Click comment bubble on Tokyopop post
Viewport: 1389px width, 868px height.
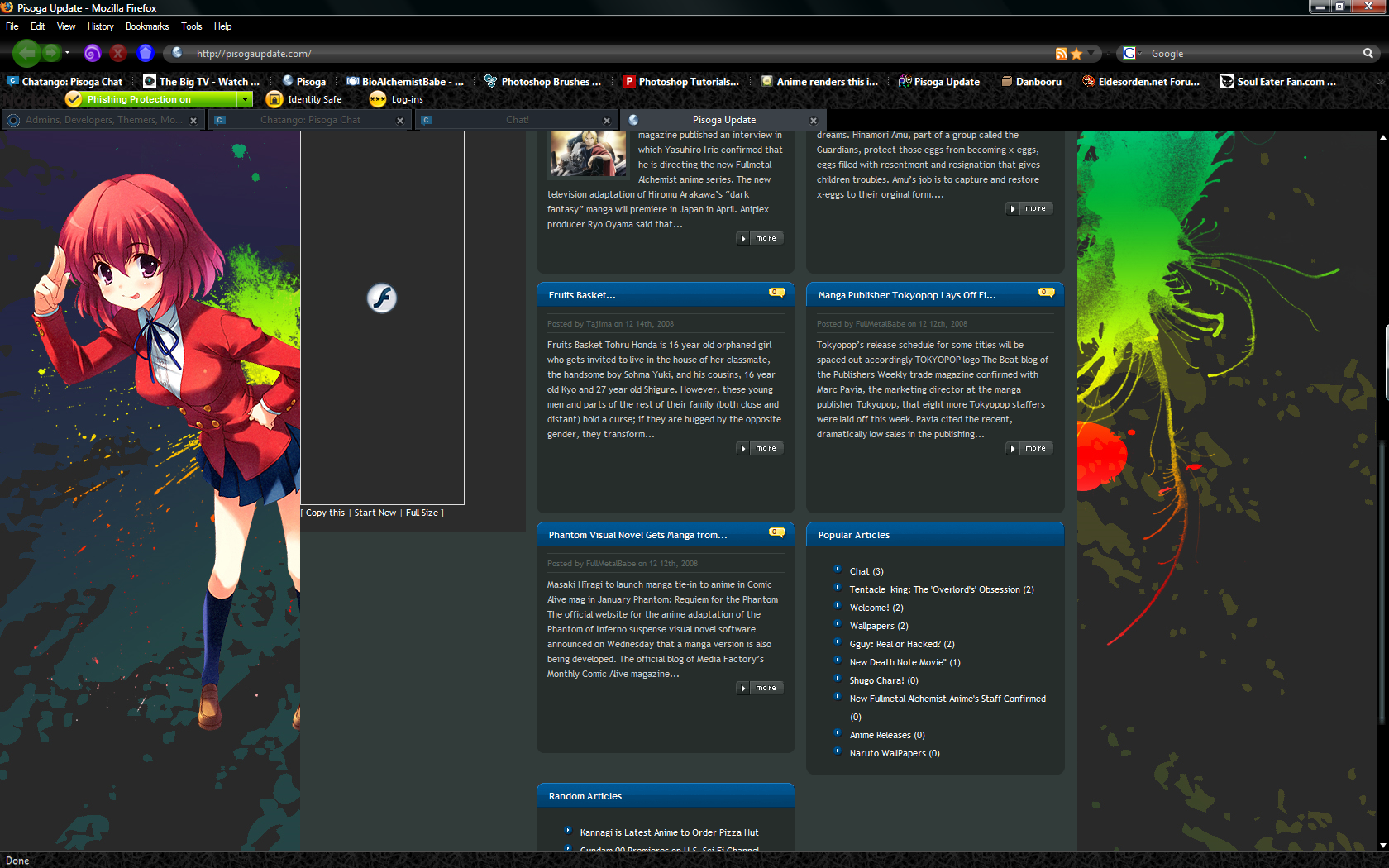coord(1046,293)
